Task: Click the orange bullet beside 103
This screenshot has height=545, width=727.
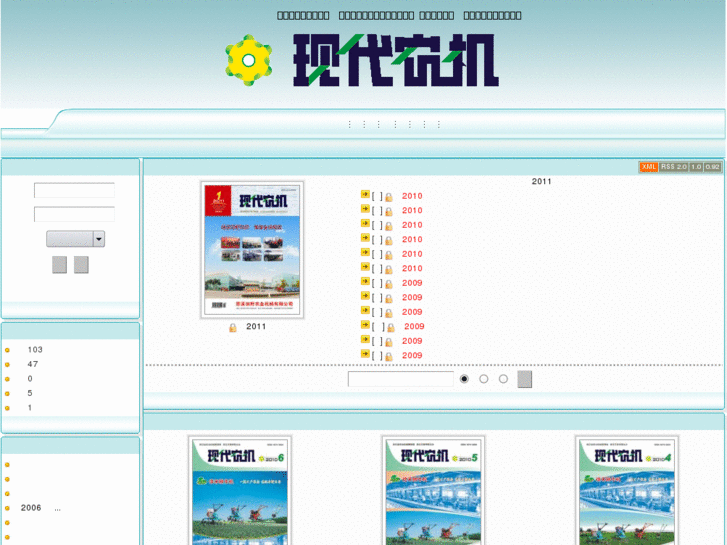Action: tap(7, 350)
